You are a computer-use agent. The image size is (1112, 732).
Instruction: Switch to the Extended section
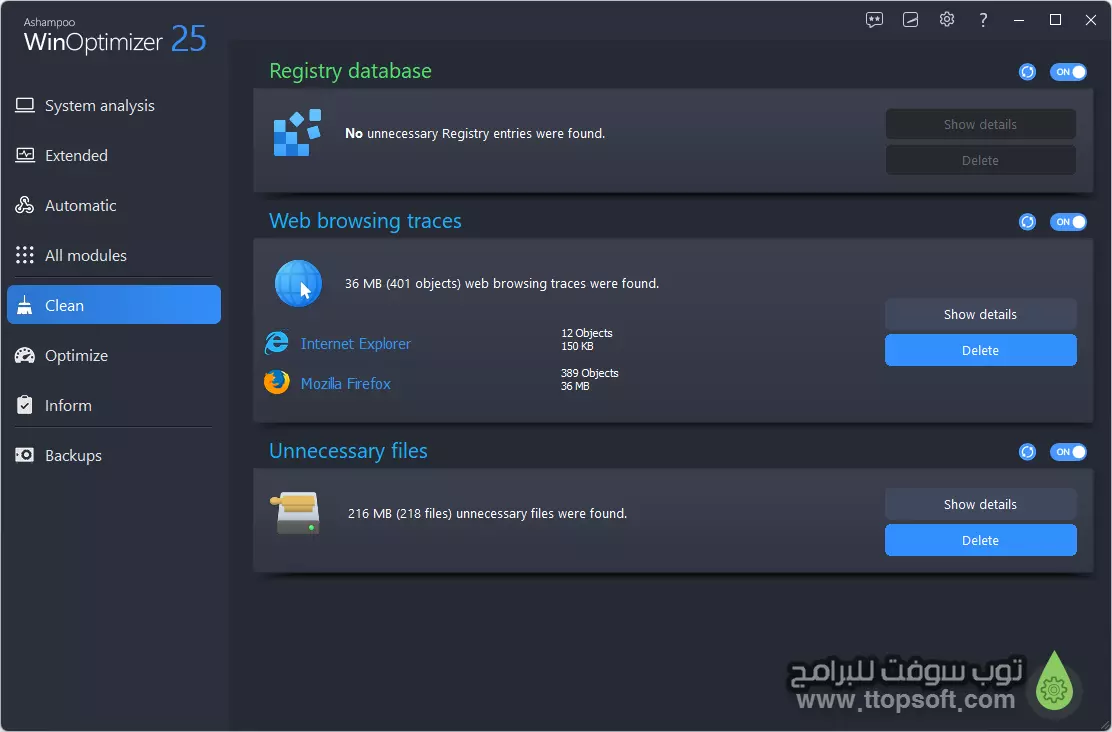pos(113,155)
